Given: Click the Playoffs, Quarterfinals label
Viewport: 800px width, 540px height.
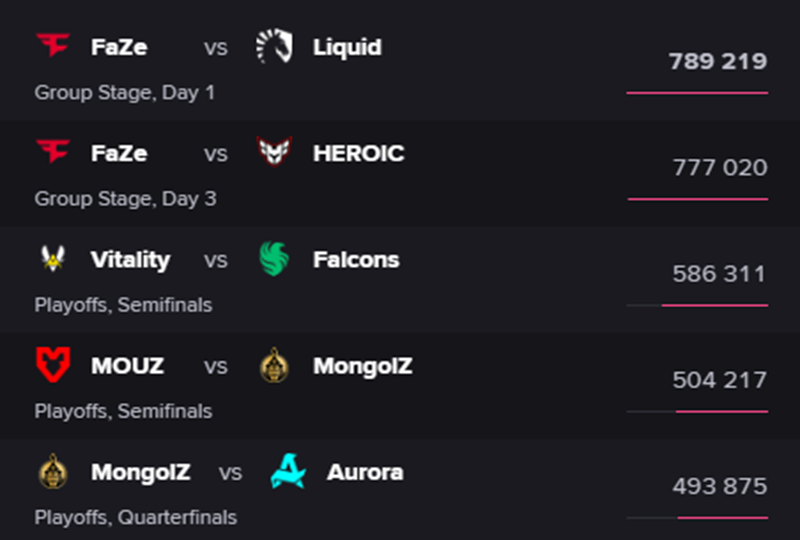Looking at the screenshot, I should pyautogui.click(x=136, y=518).
